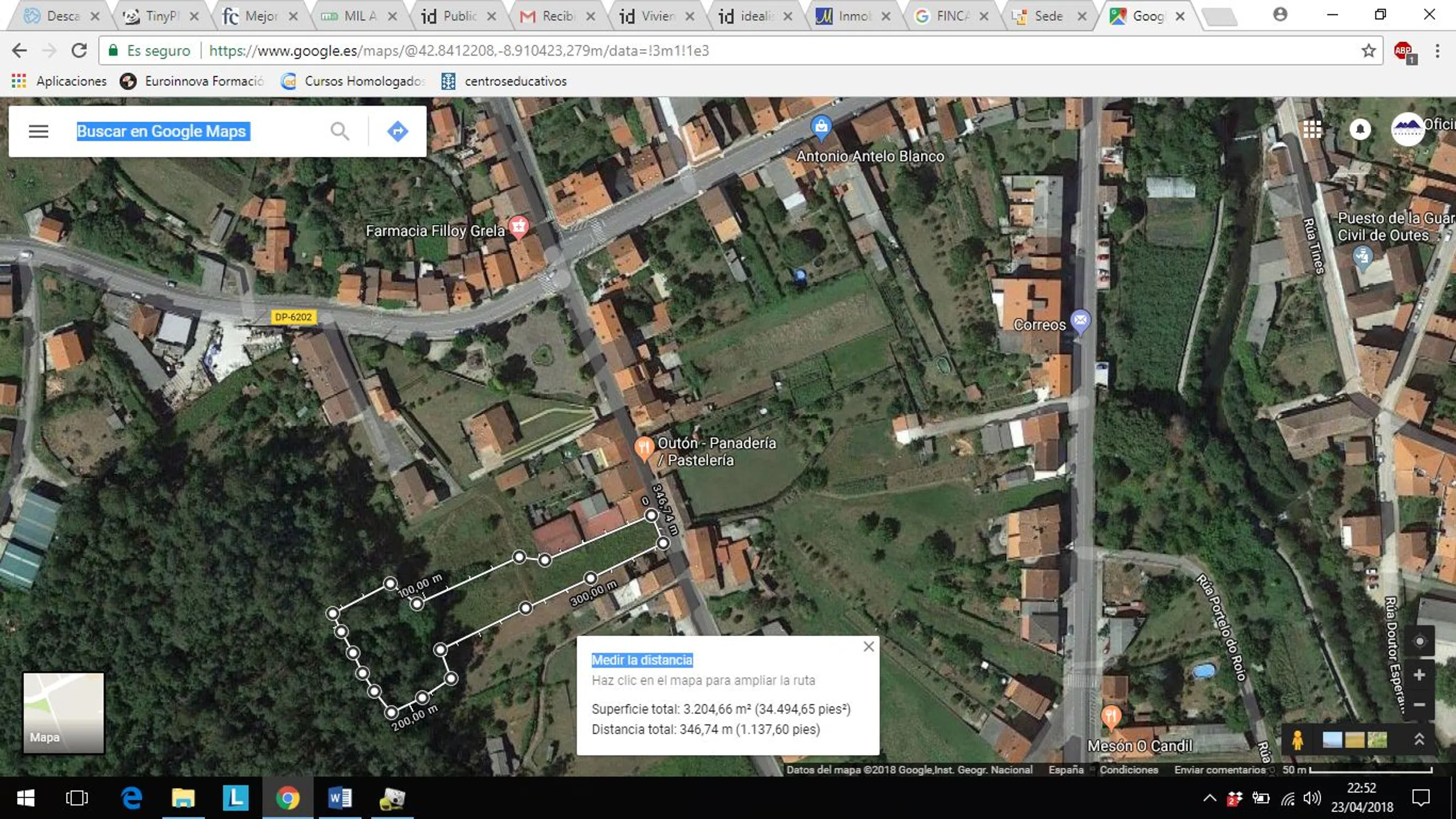
Task: Click the search magnifier icon
Action: click(339, 131)
